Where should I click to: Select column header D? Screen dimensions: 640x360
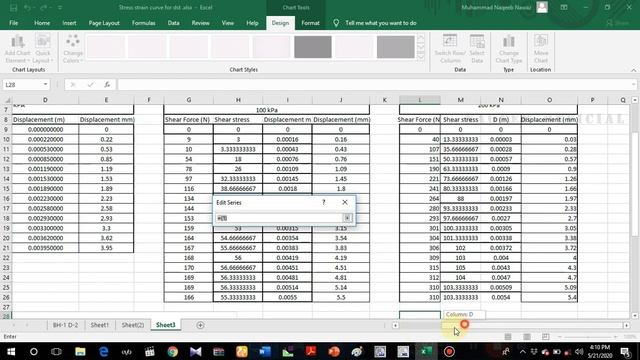(x=45, y=100)
